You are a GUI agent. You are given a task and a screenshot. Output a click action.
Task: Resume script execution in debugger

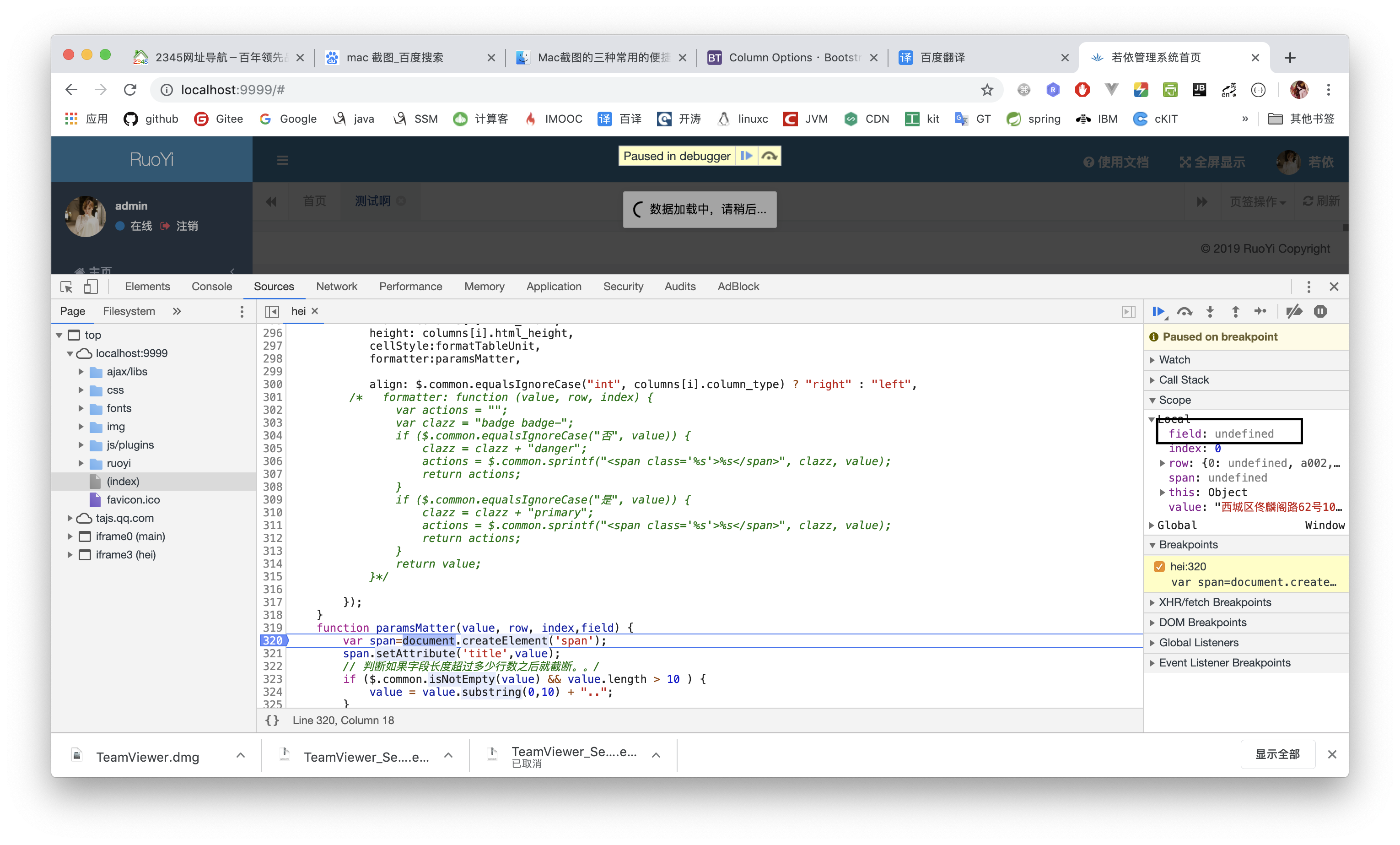point(1159,311)
